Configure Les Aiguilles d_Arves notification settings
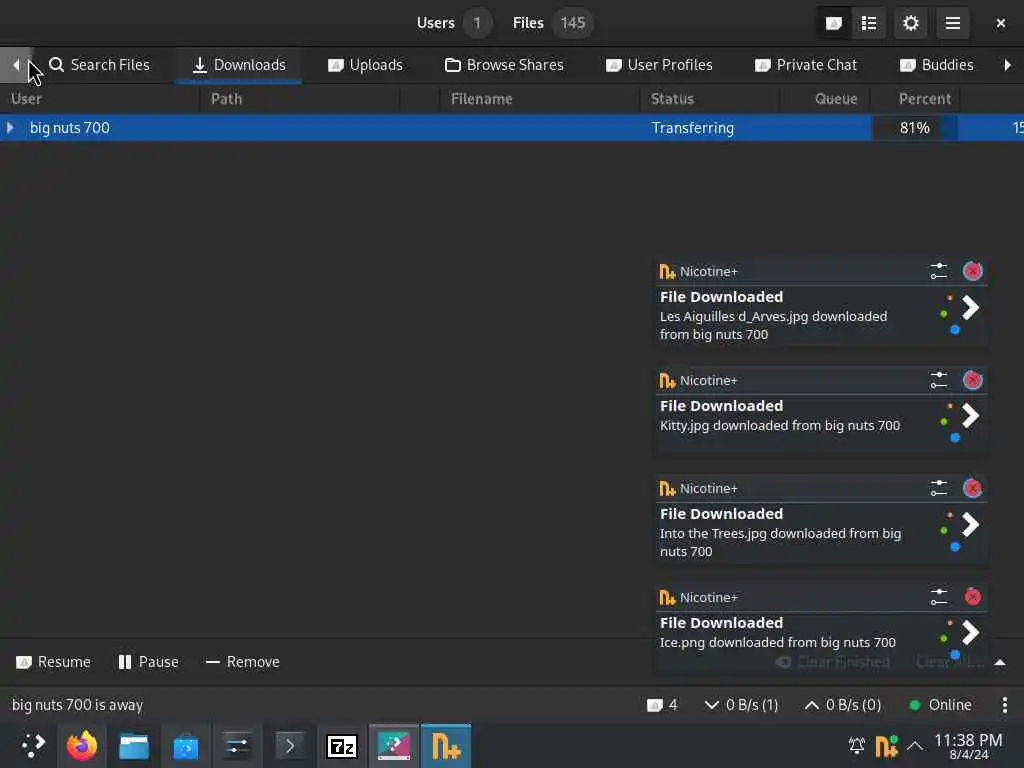The image size is (1024, 768). [938, 271]
